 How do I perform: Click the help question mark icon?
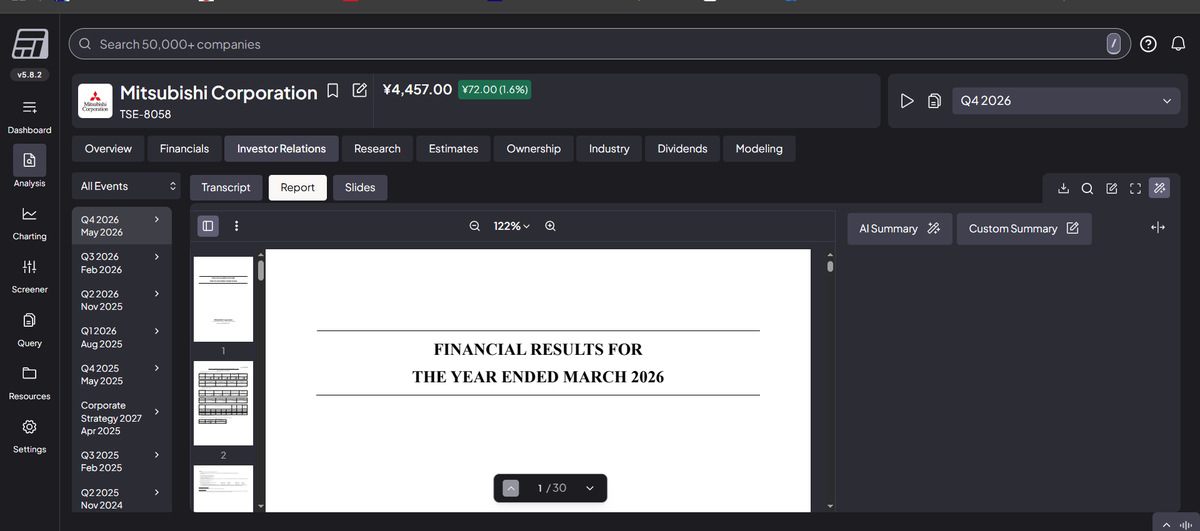point(1149,44)
